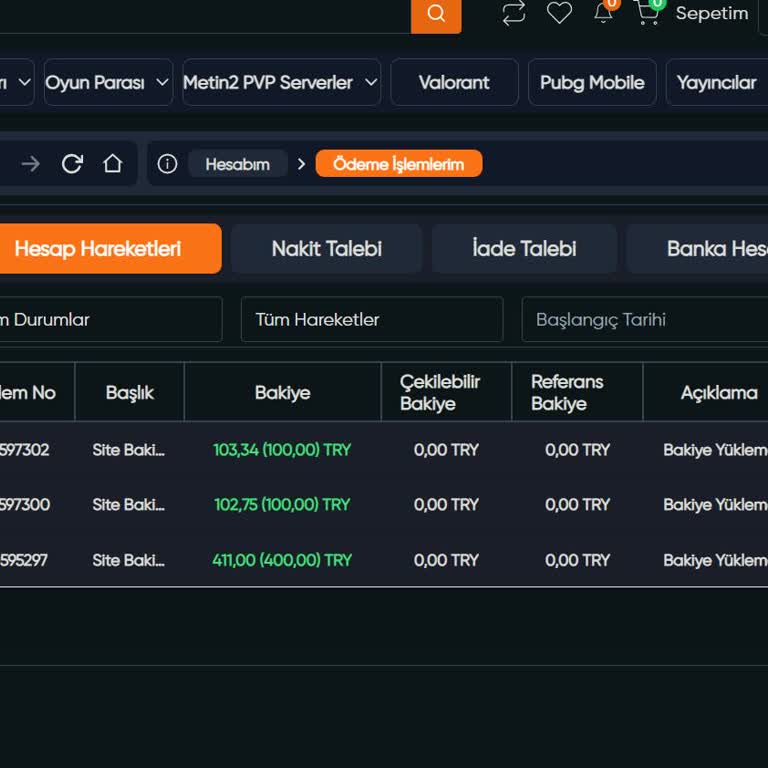Screen dimensions: 768x768
Task: Open the Tüm Hareketler filter dropdown
Action: [371, 320]
